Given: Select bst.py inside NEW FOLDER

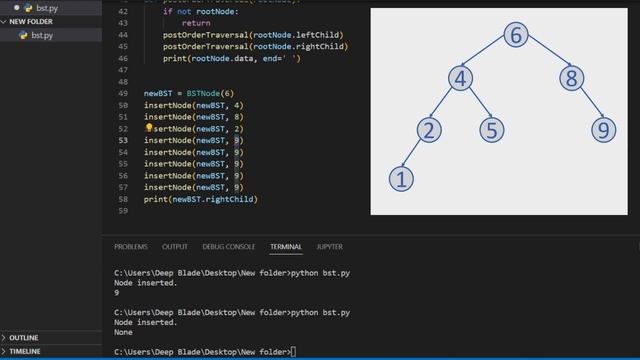Looking at the screenshot, I should pyautogui.click(x=42, y=36).
